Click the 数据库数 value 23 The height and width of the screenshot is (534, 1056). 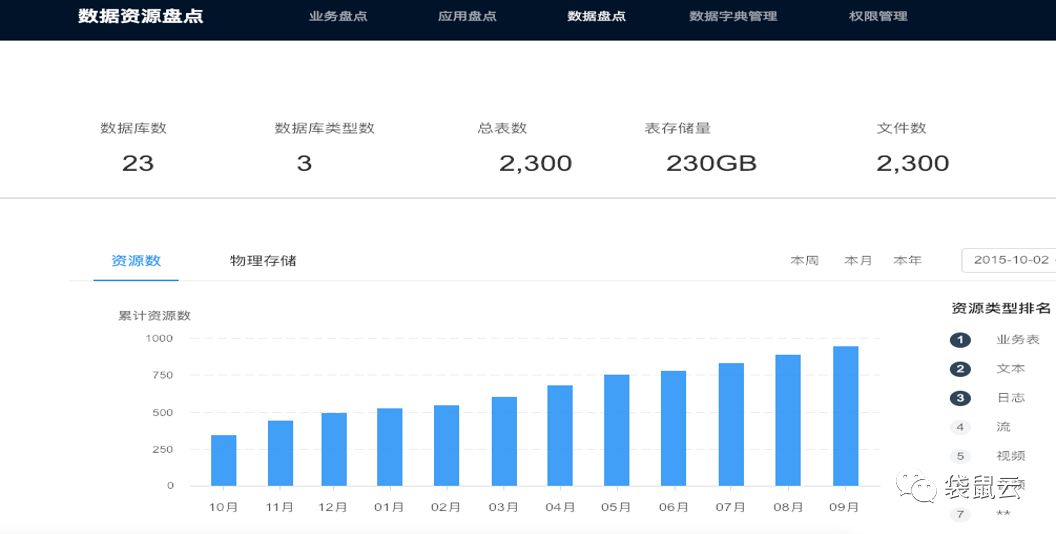(138, 163)
